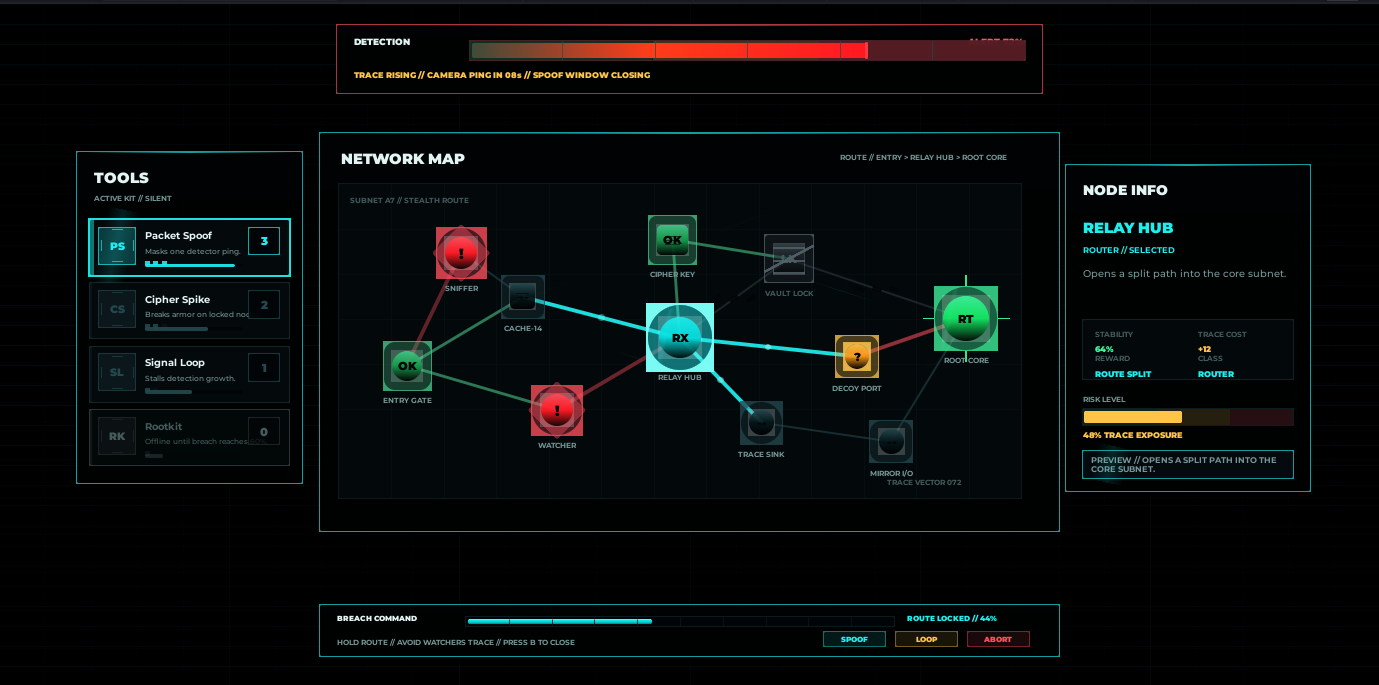The height and width of the screenshot is (685, 1379).
Task: Click the Risk Level exposure bar
Action: pos(1188,417)
